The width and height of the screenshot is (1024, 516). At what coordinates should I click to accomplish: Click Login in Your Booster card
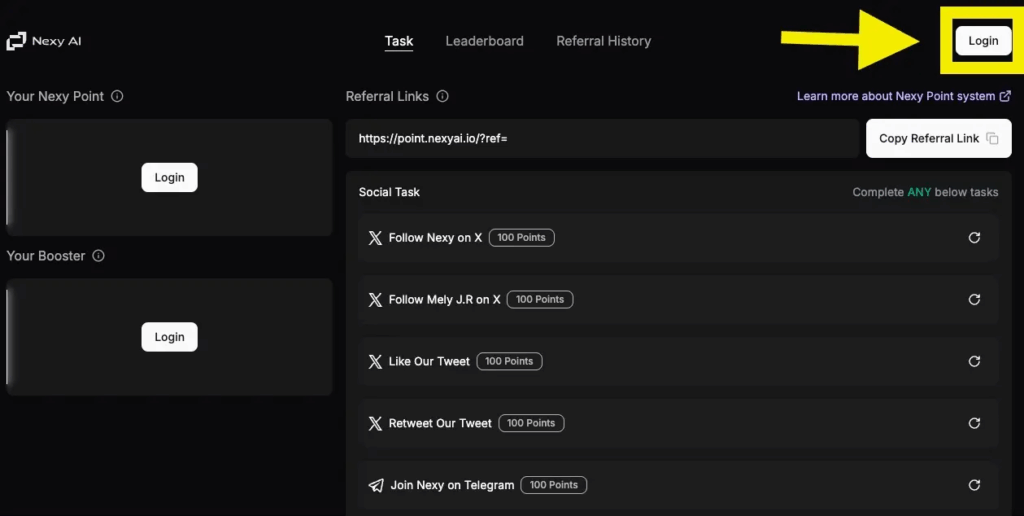point(169,337)
